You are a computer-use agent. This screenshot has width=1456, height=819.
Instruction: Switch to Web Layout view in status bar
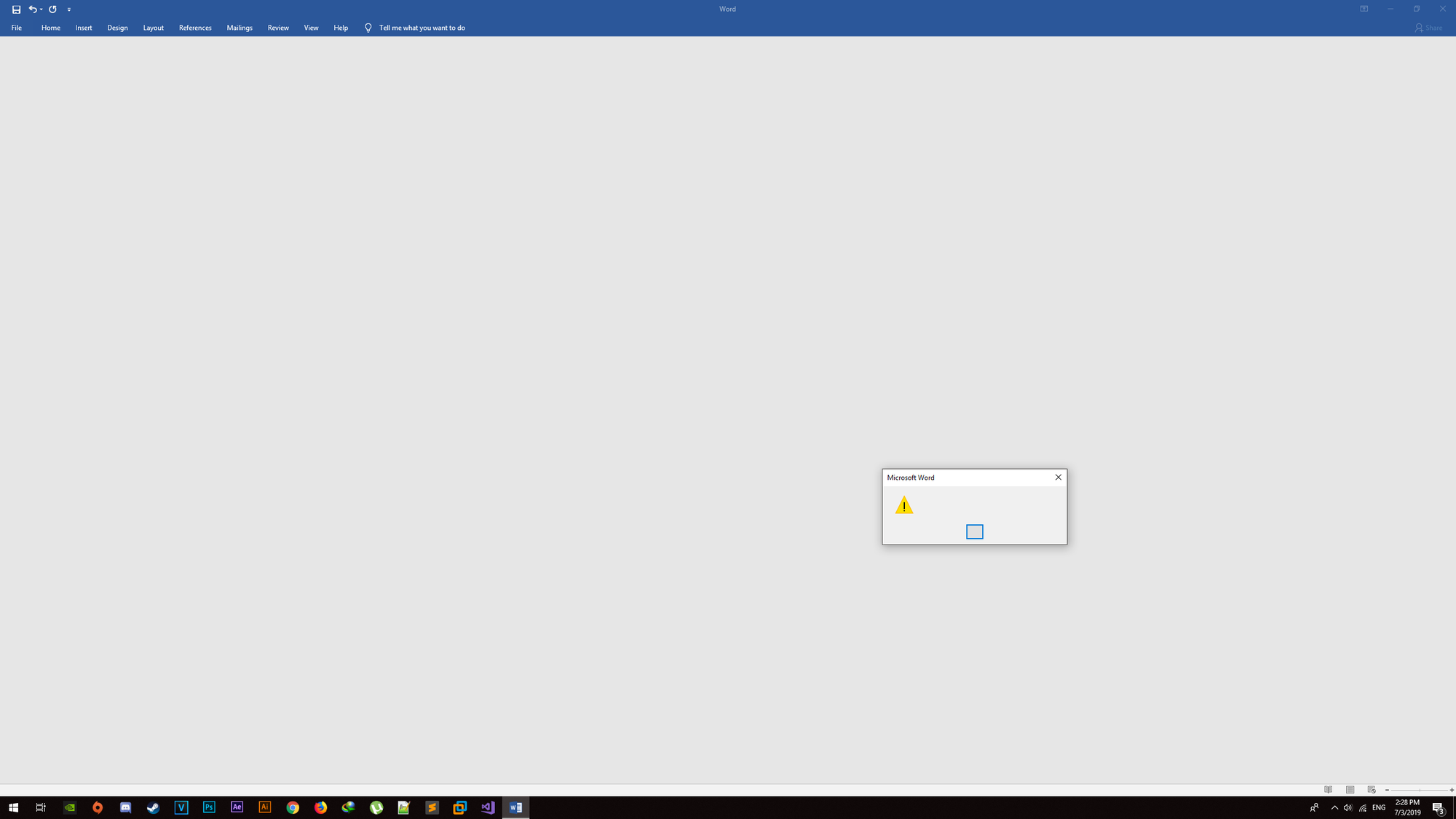click(1372, 790)
